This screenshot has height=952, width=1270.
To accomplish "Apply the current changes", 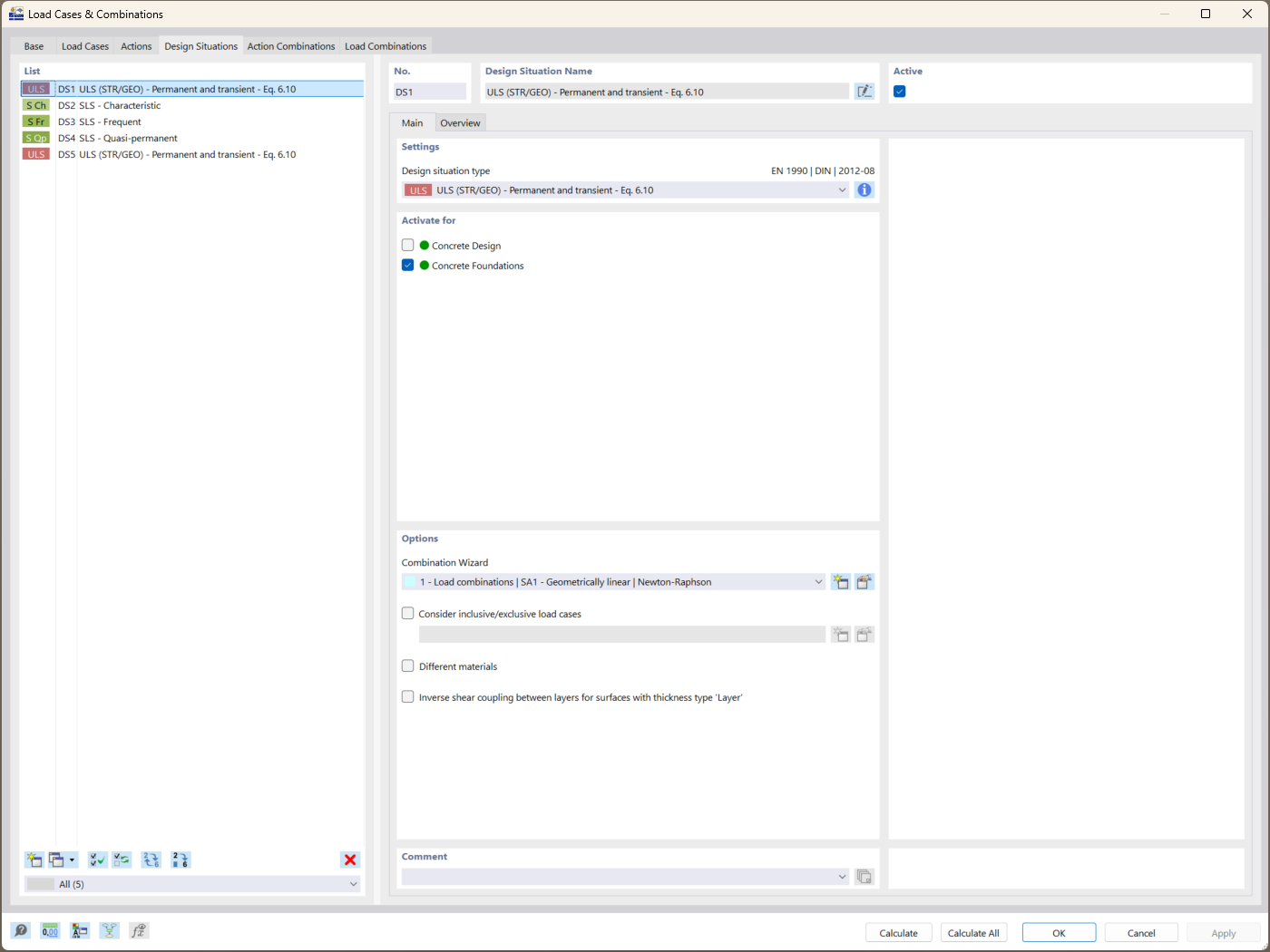I will pos(1223,932).
